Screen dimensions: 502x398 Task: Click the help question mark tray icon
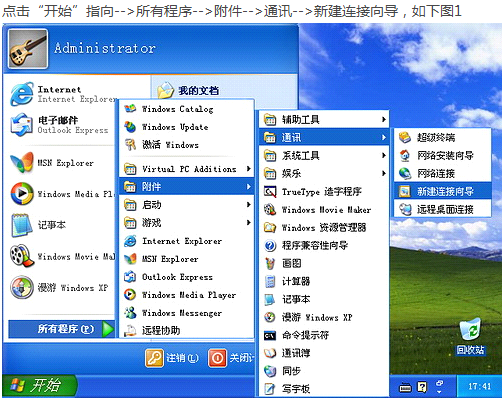[x=423, y=387]
